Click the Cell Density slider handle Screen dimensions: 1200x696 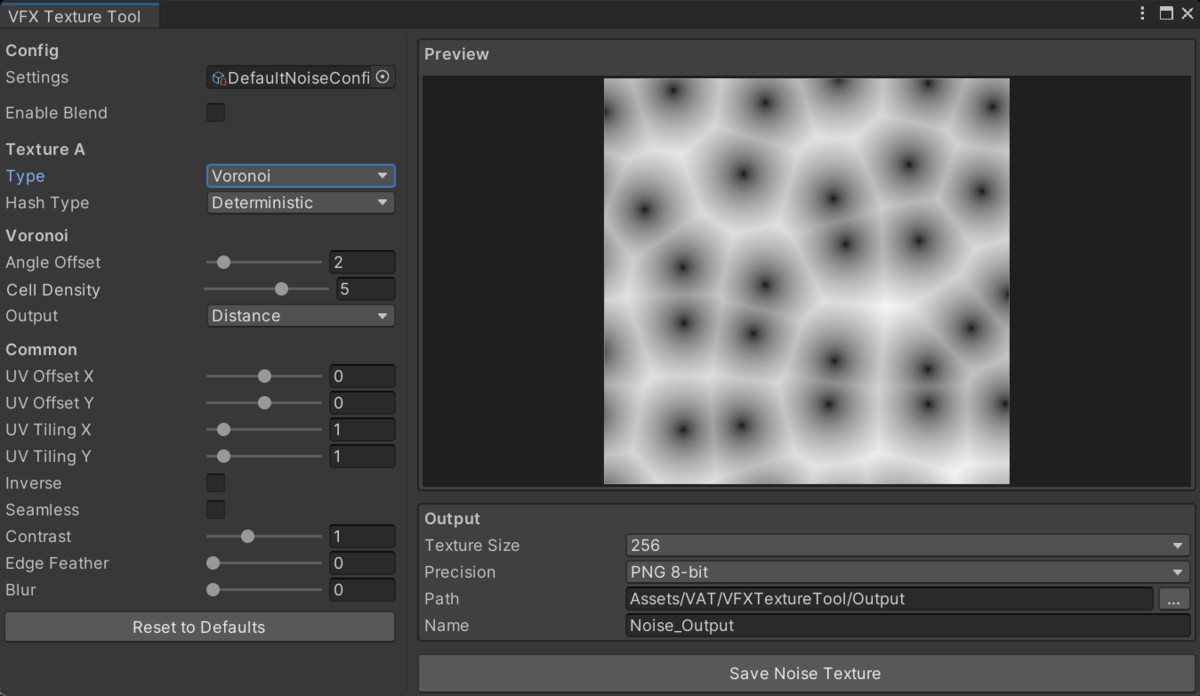tap(281, 289)
